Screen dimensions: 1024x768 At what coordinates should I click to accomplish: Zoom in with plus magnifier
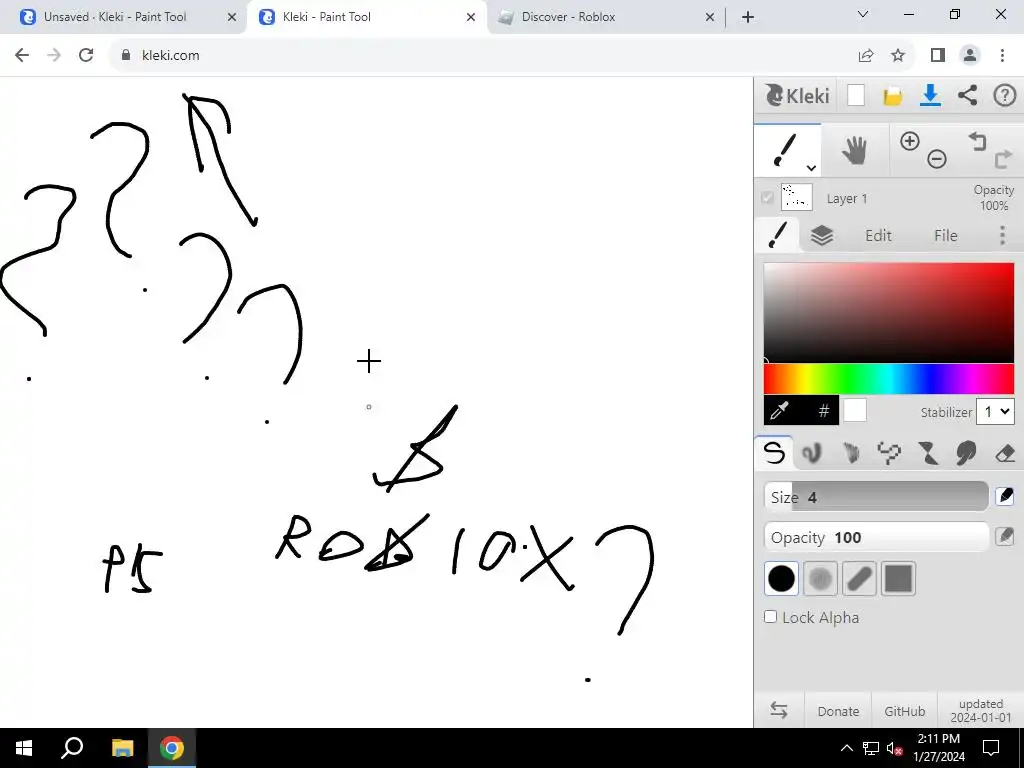909,141
